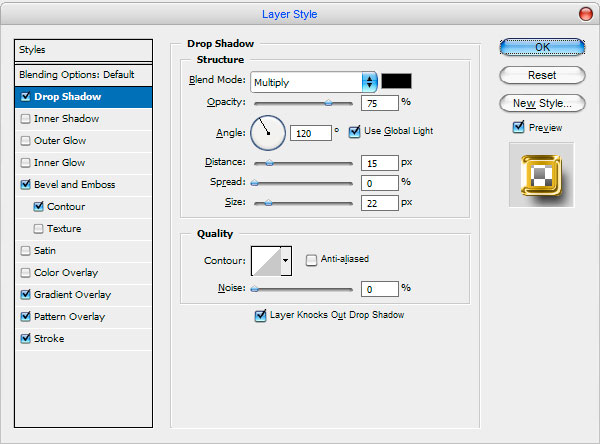Open Bevel and Emboss settings
This screenshot has width=600, height=444.
coord(75,184)
